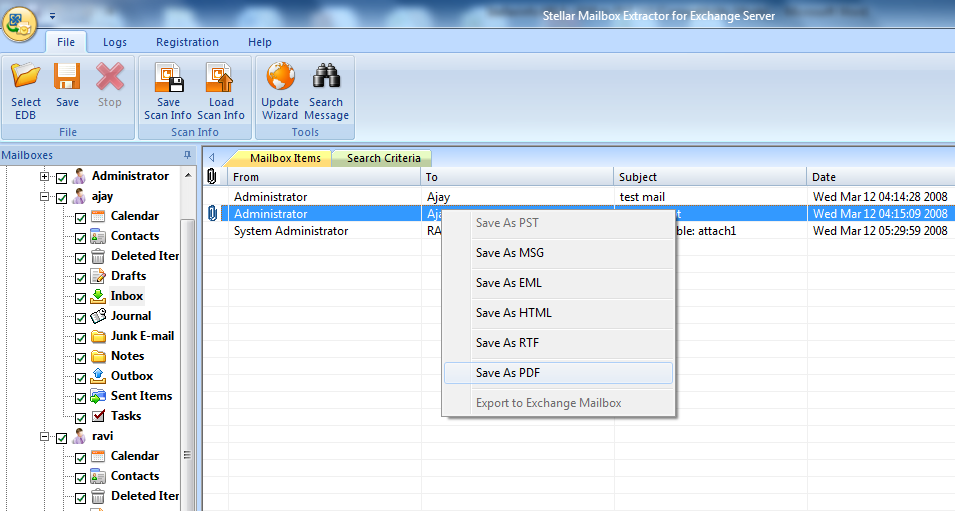The image size is (955, 511).
Task: Click the attachment column header paperclip
Action: click(x=211, y=177)
